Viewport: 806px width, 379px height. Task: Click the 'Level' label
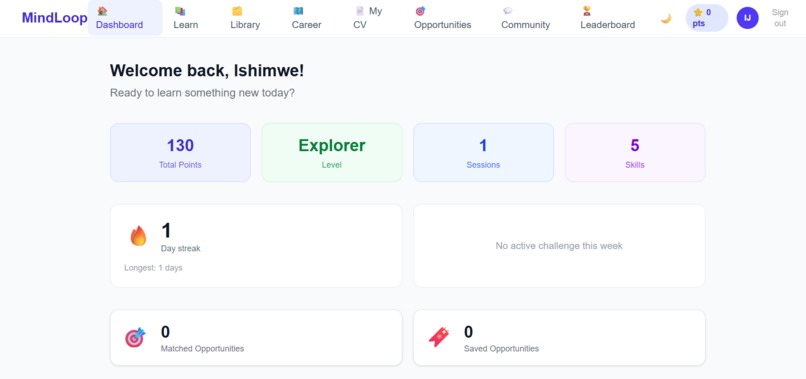coord(332,165)
